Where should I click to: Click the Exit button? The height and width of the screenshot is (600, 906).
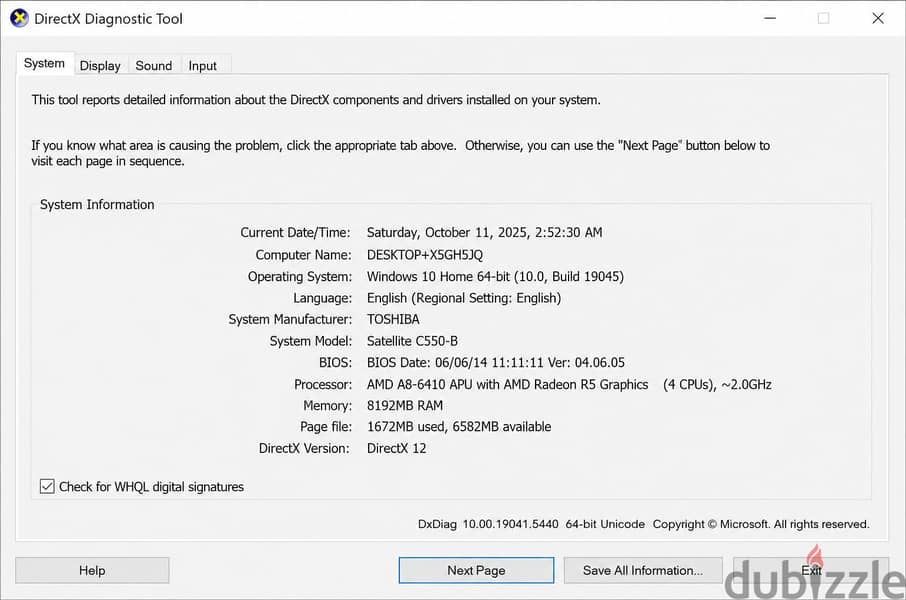coord(811,571)
